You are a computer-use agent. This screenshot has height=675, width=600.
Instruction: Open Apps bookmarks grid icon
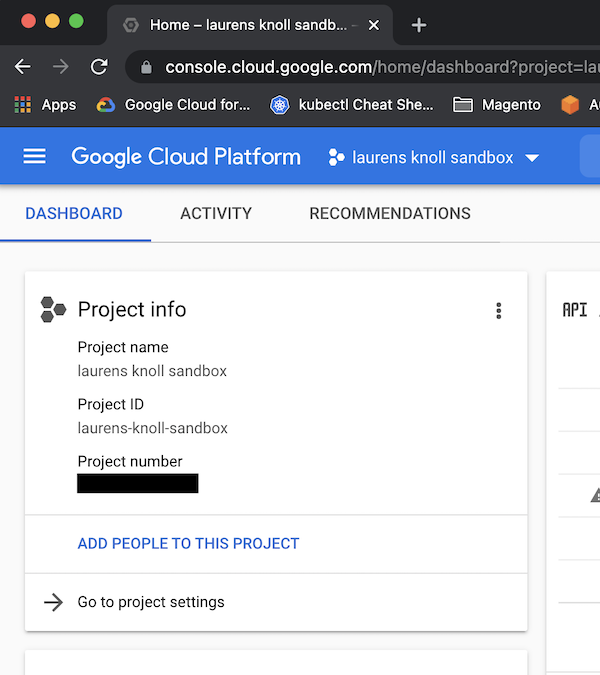pos(23,105)
